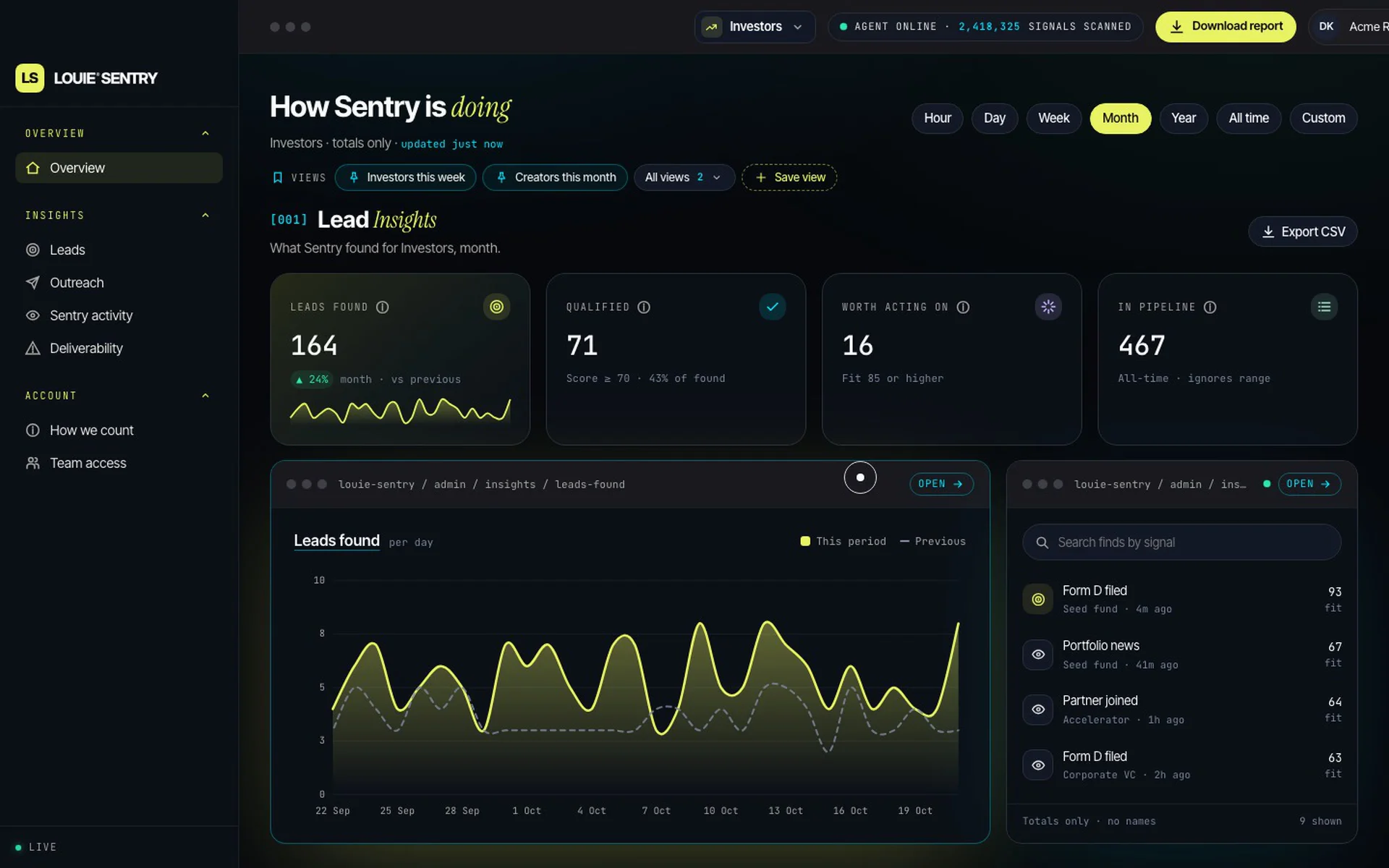Apply the Investors this week view
The image size is (1389, 868).
[x=406, y=178]
